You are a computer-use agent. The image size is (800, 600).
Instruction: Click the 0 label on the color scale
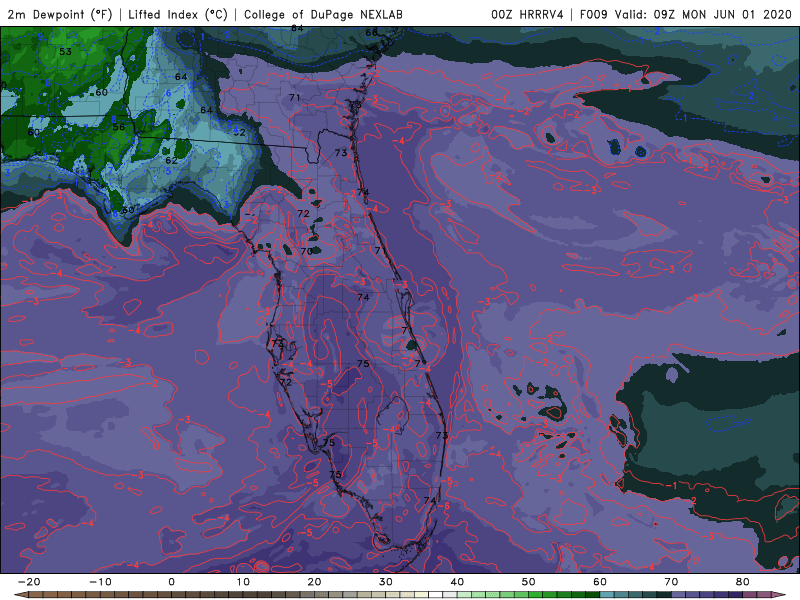pyautogui.click(x=171, y=582)
